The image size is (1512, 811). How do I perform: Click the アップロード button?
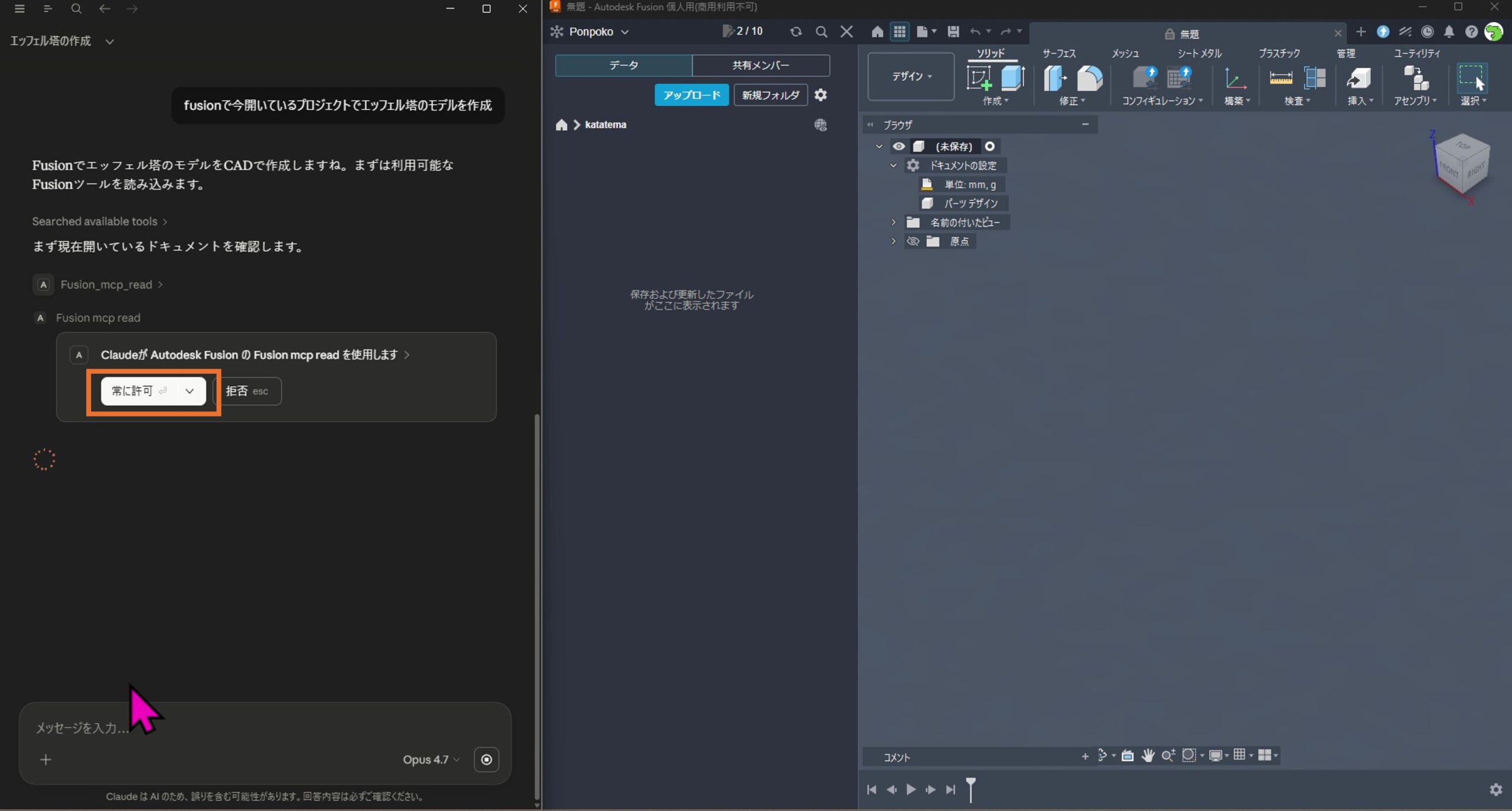691,95
